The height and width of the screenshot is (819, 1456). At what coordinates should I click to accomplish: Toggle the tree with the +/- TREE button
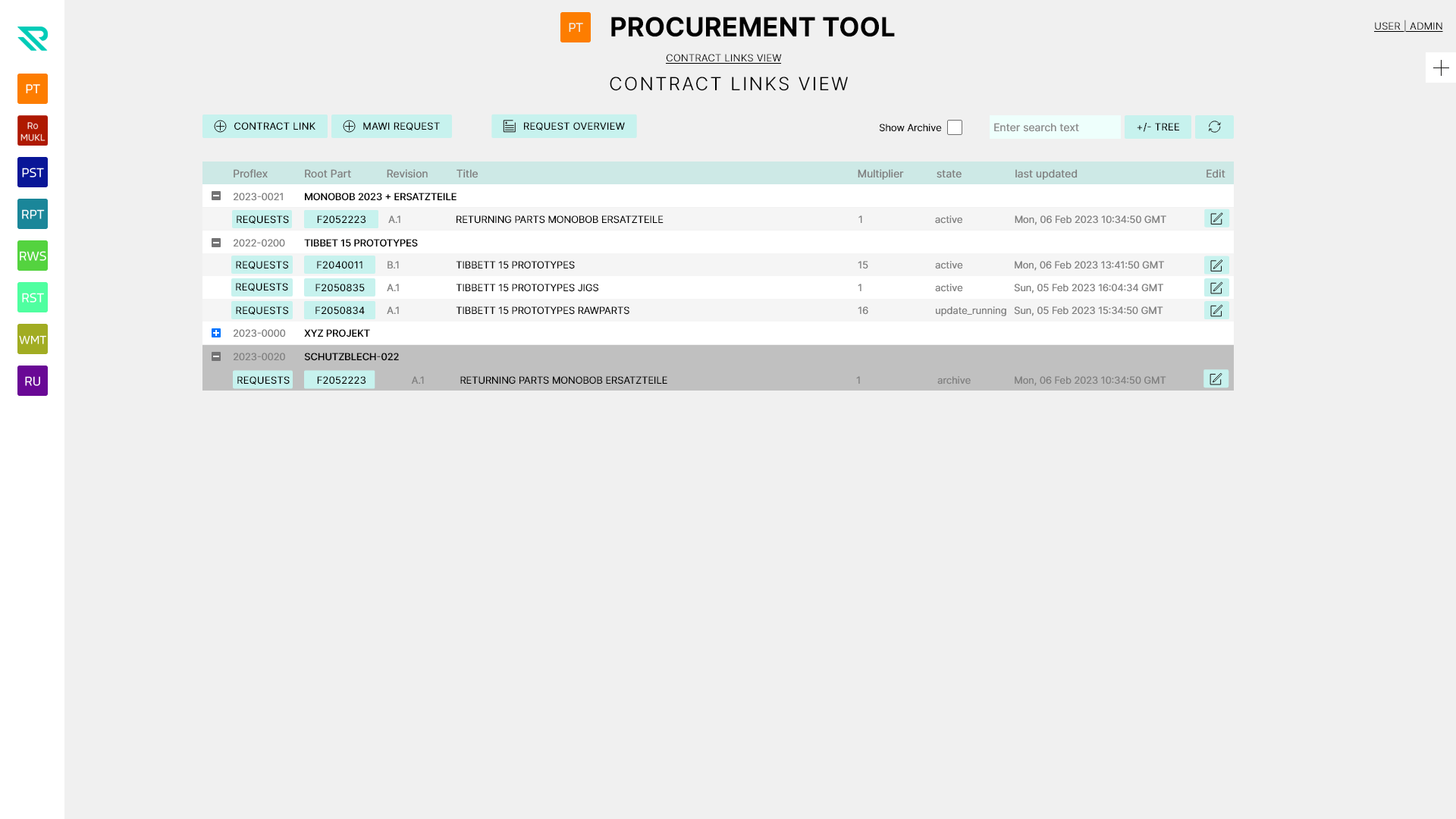1157,127
